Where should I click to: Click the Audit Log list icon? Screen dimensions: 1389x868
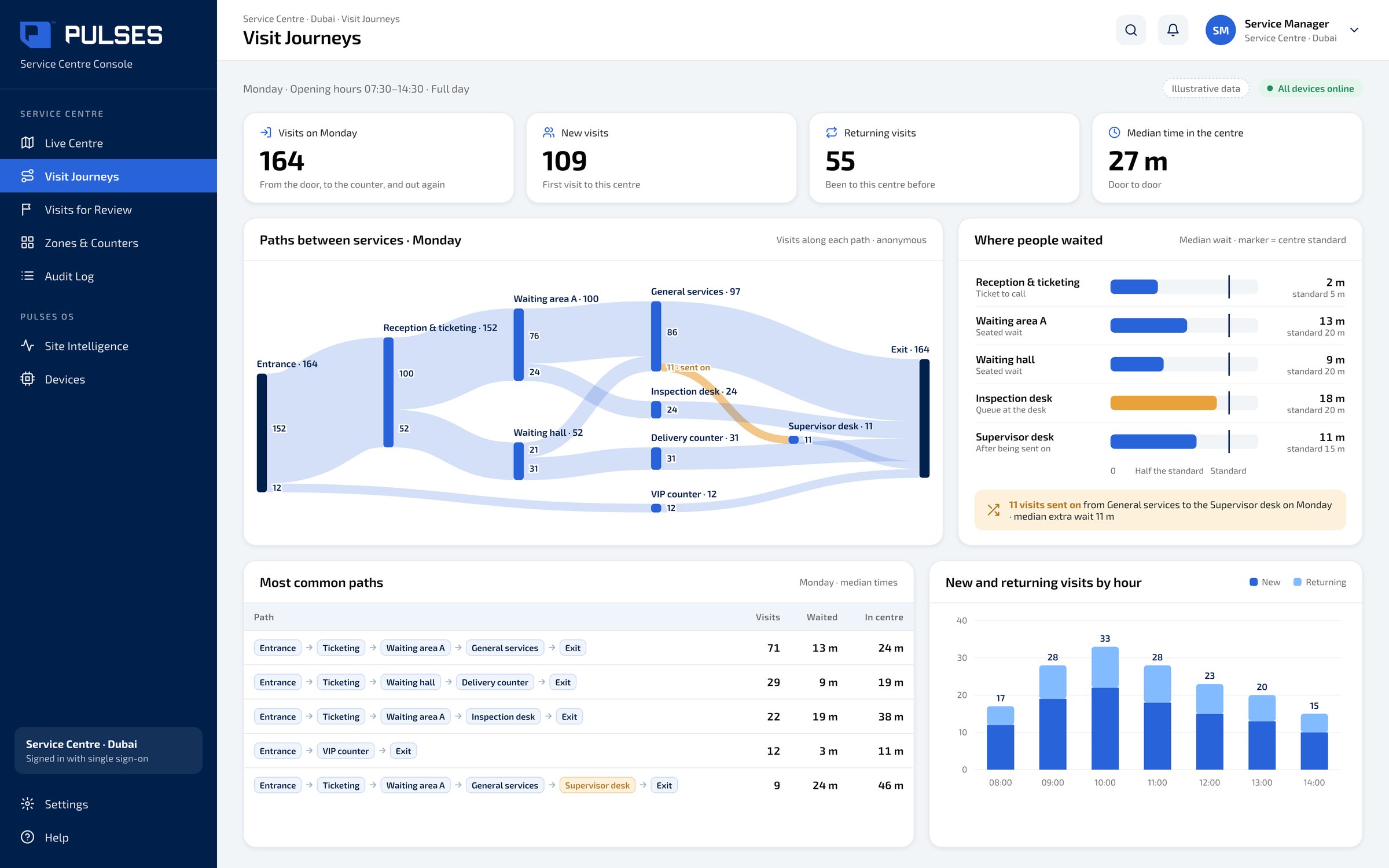pyautogui.click(x=27, y=276)
